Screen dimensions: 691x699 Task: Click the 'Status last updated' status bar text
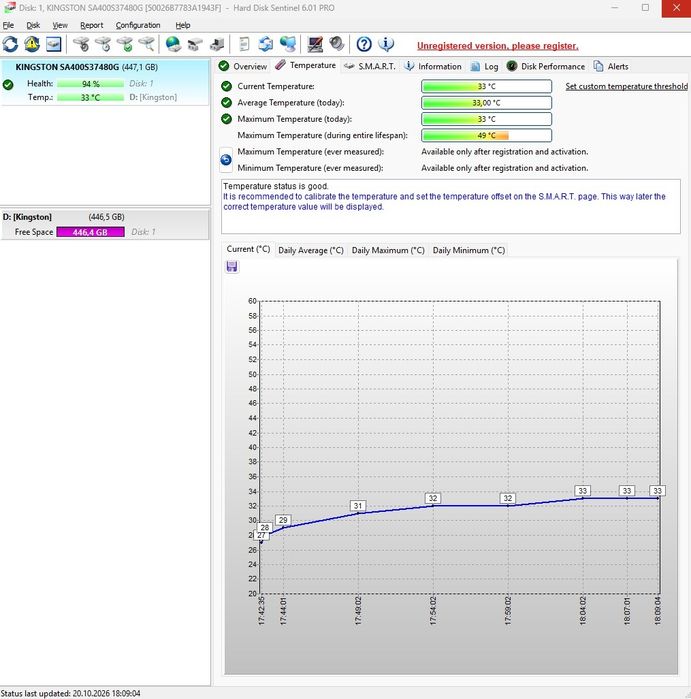pyautogui.click(x=70, y=693)
